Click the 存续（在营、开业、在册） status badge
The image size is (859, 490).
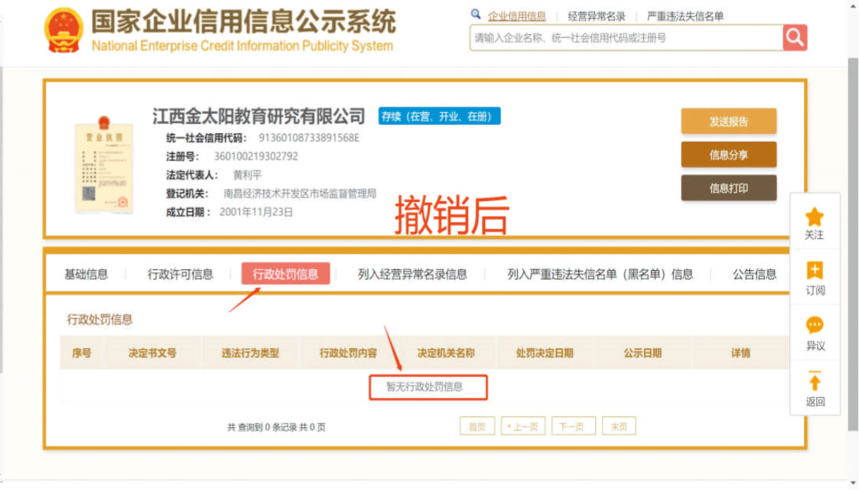pos(439,116)
